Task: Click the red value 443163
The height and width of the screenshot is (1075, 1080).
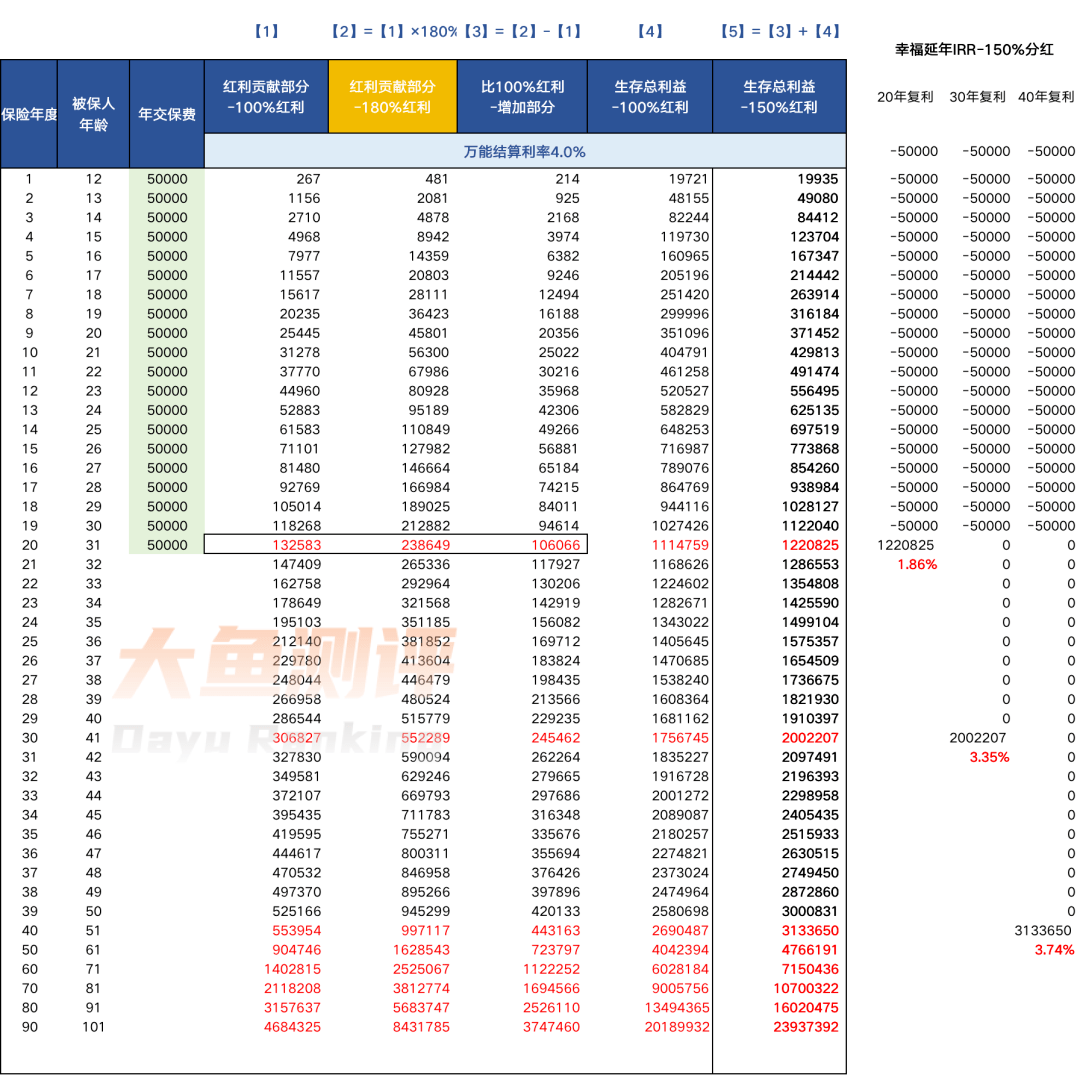Action: pos(555,931)
